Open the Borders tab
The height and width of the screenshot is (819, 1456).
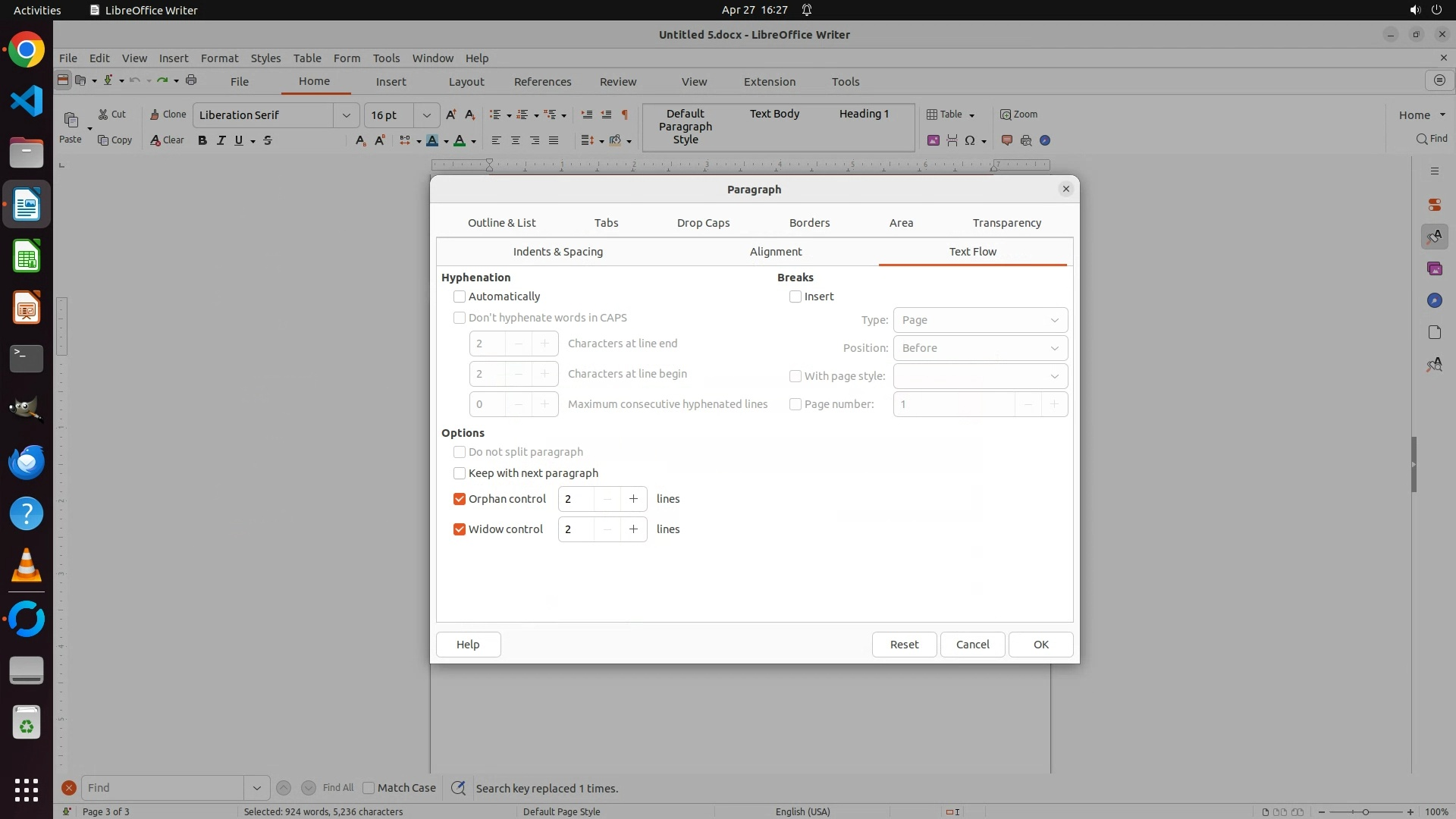(x=809, y=223)
